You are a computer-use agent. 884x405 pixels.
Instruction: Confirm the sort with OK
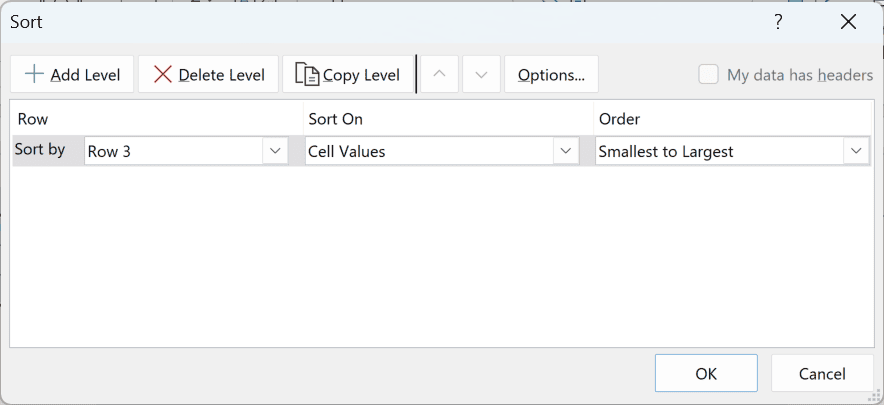point(706,373)
